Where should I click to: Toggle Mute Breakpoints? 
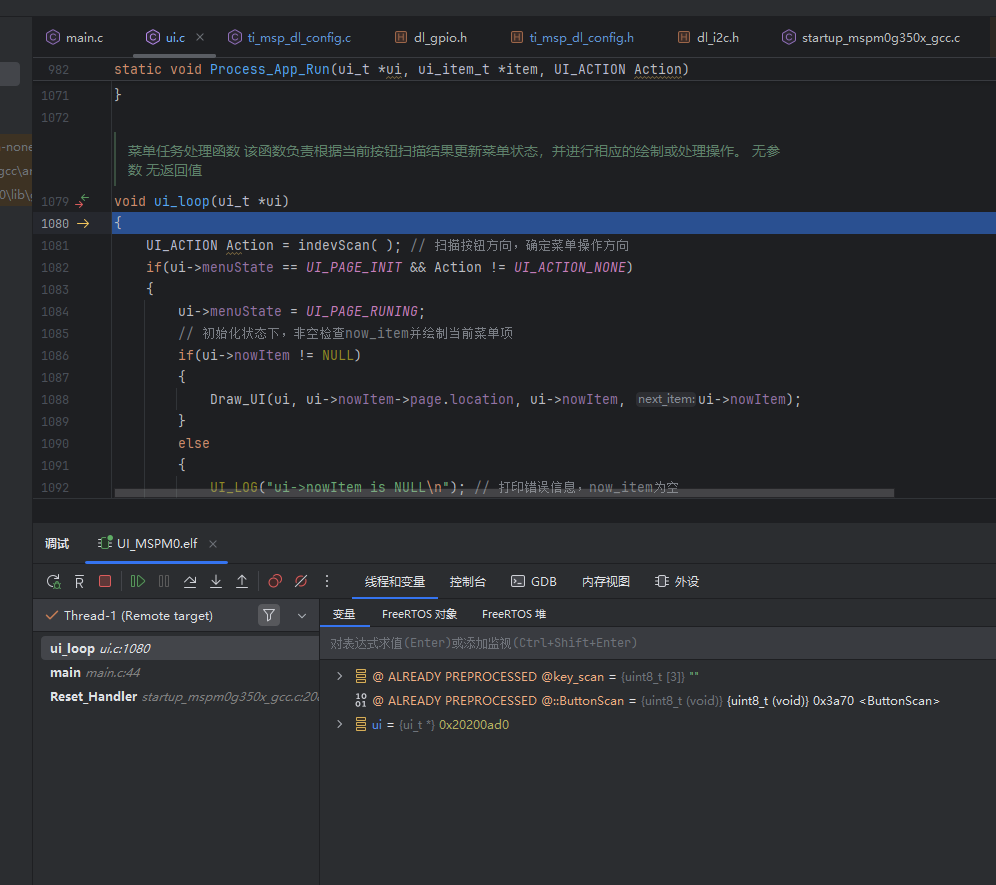301,581
